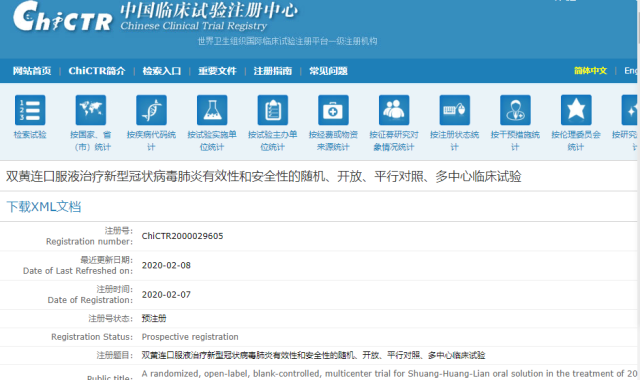Select the flask implementing unit statistics icon

212,110
